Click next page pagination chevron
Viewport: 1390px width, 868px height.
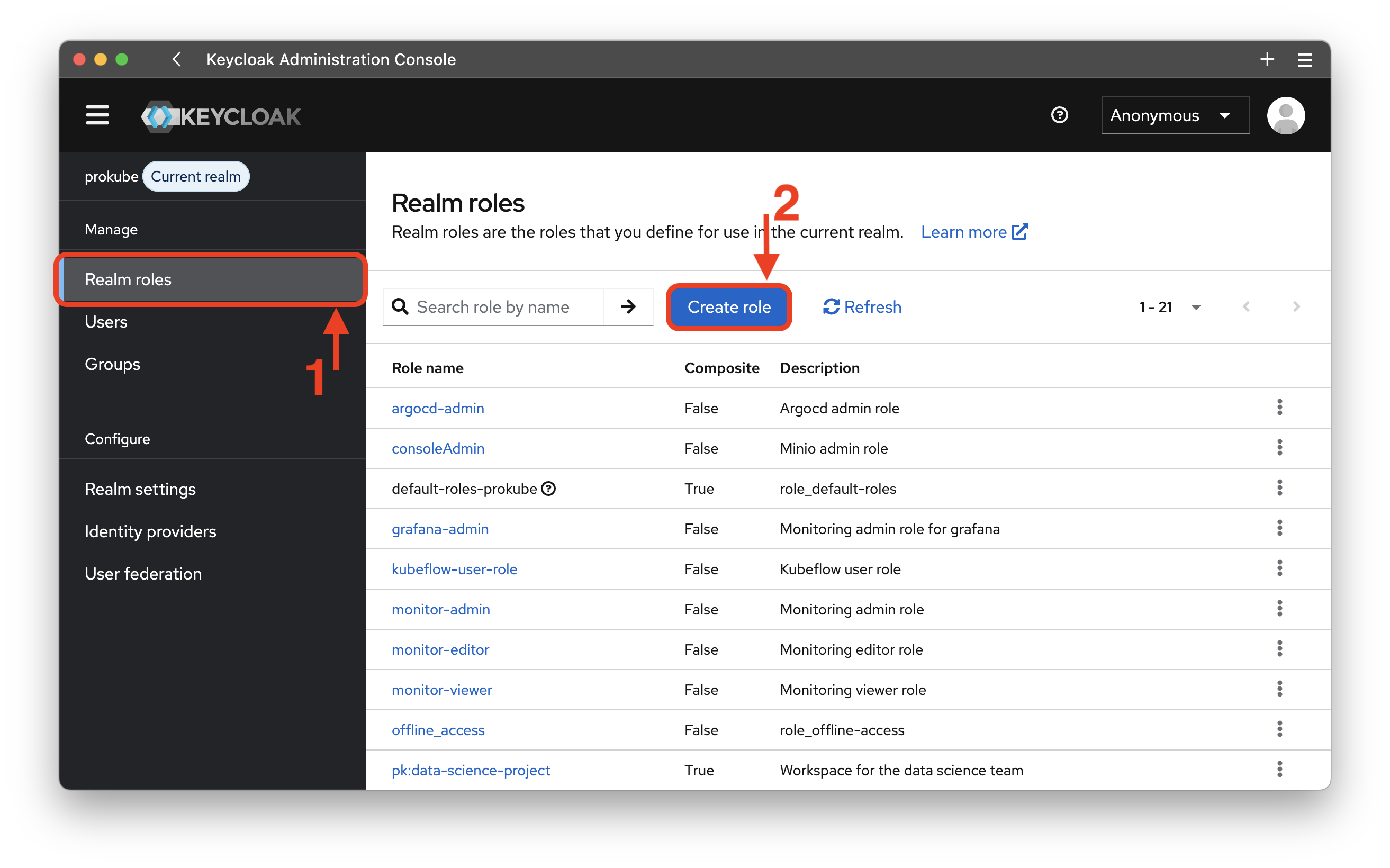1296,307
